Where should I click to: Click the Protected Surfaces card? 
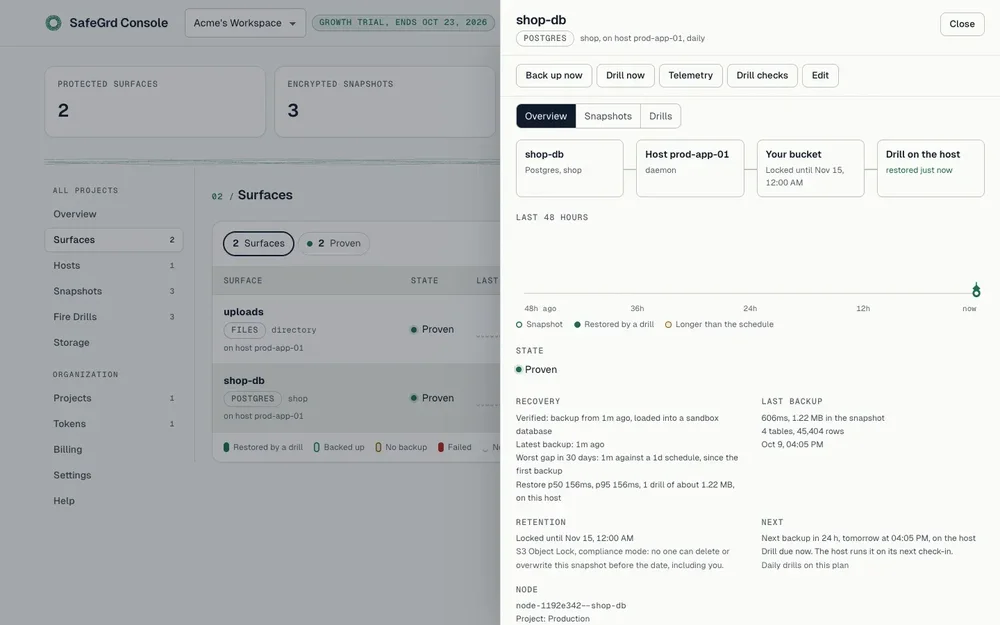[155, 102]
